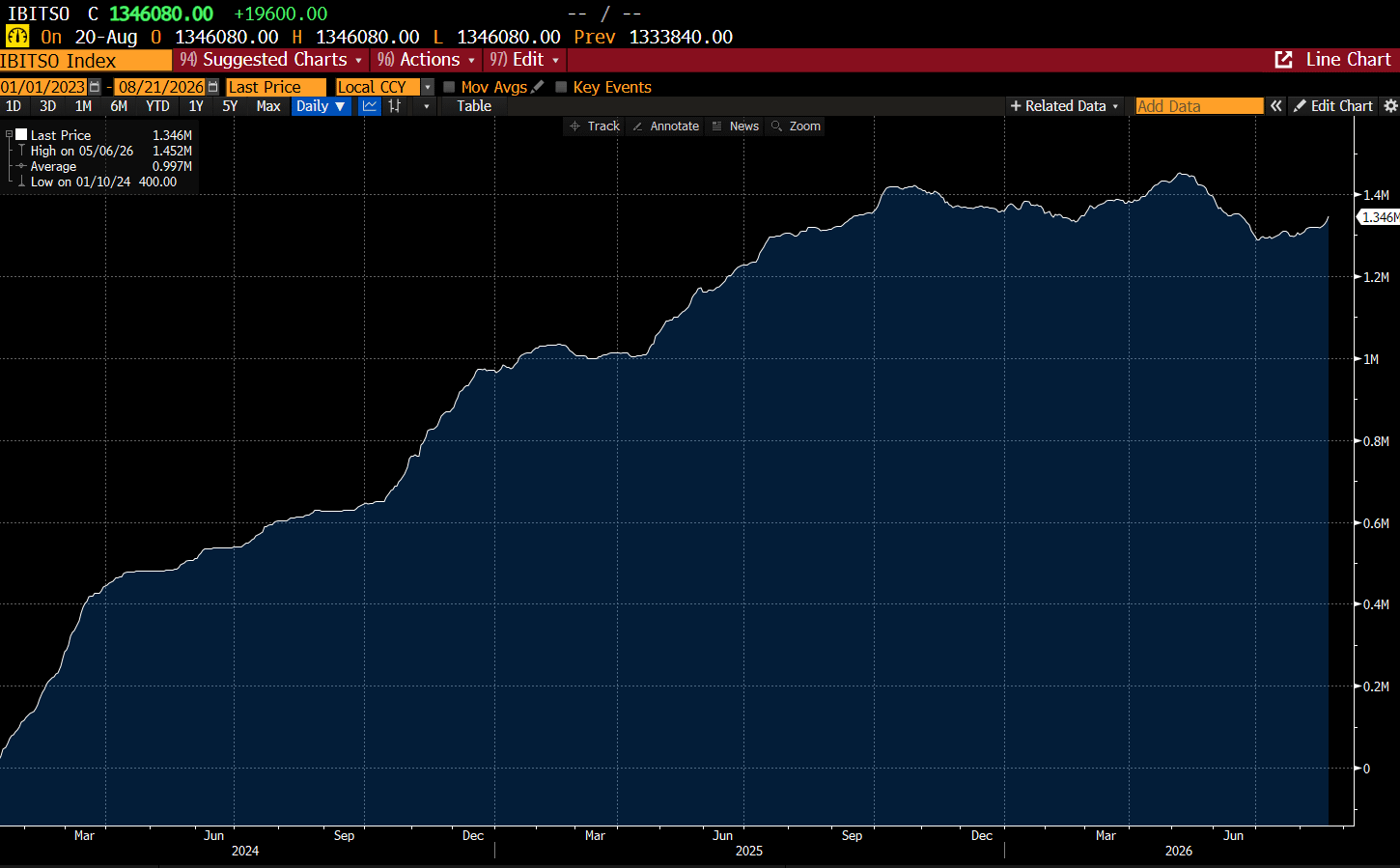Image resolution: width=1400 pixels, height=868 pixels.
Task: Open chart settings gear icon
Action: tap(1390, 106)
